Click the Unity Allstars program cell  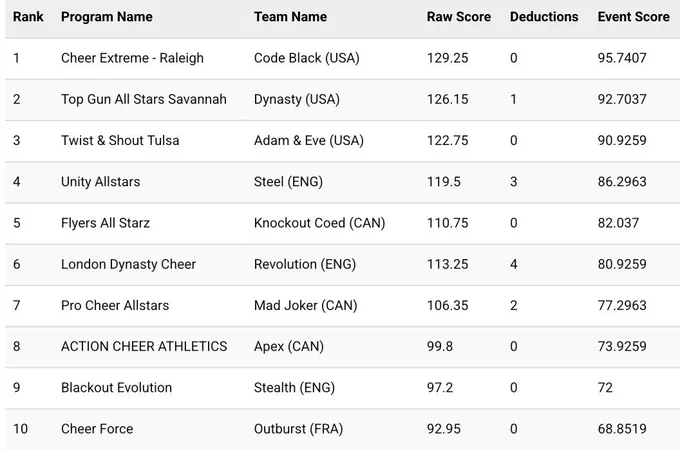click(101, 182)
